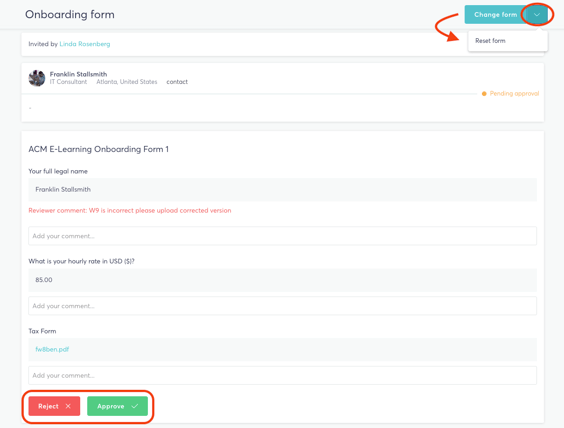
Task: Click the Approve checkmark icon
Action: click(x=135, y=406)
